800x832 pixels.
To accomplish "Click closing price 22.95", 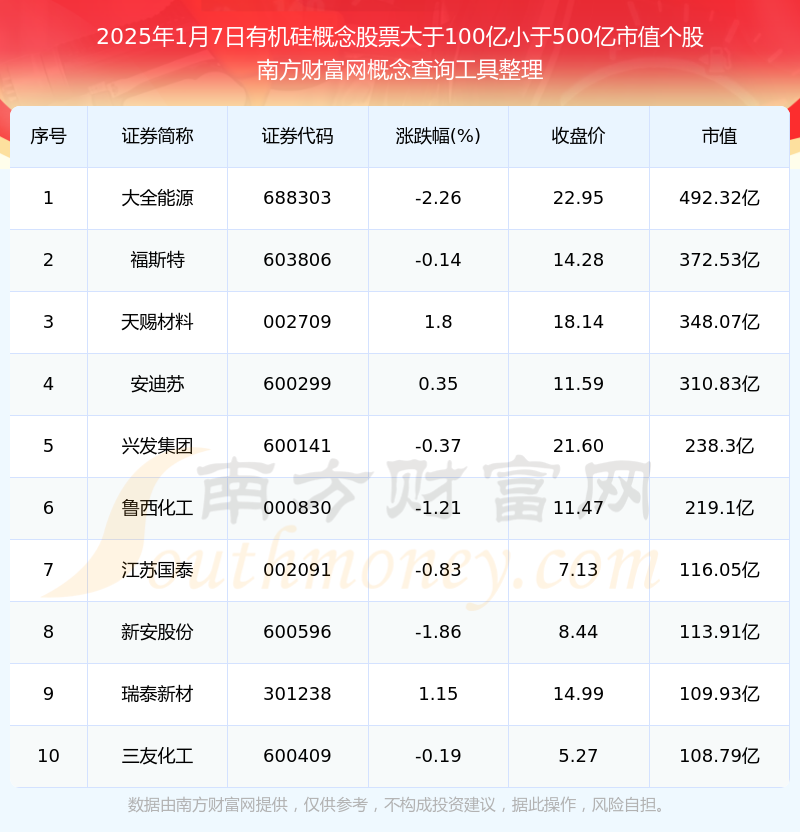I will click(x=578, y=198).
